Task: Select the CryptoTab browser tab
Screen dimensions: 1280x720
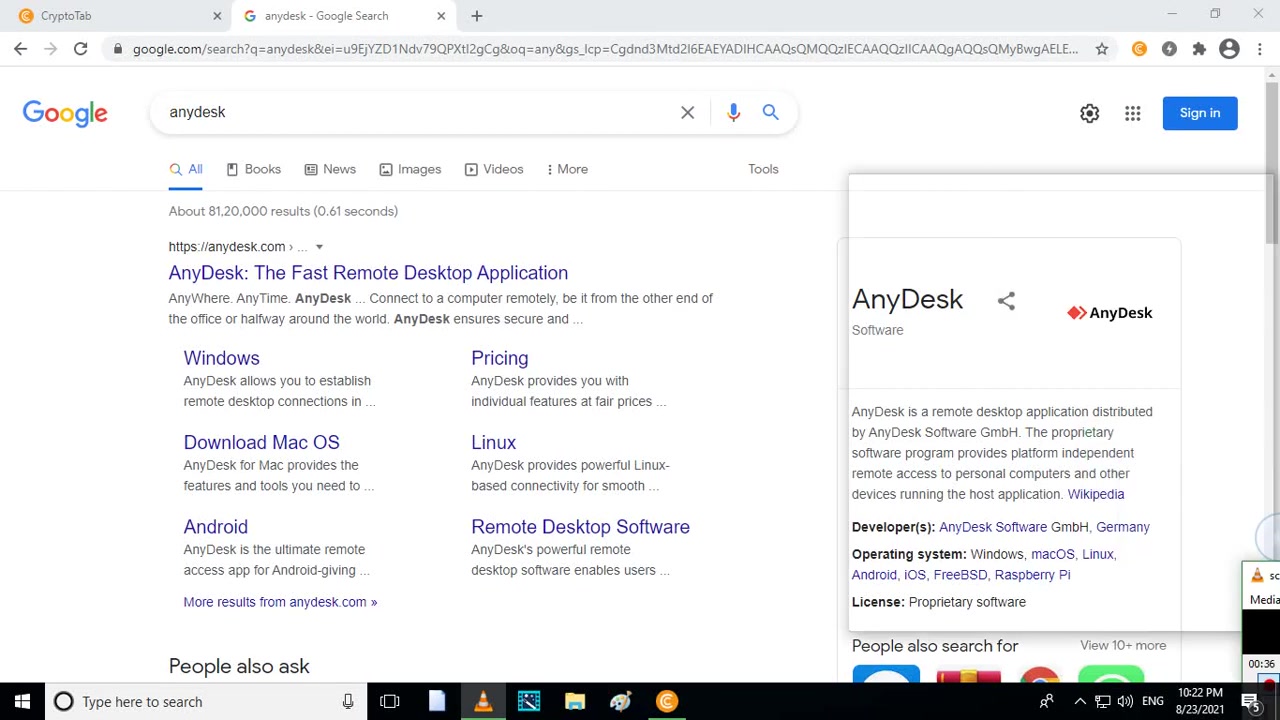Action: click(115, 16)
